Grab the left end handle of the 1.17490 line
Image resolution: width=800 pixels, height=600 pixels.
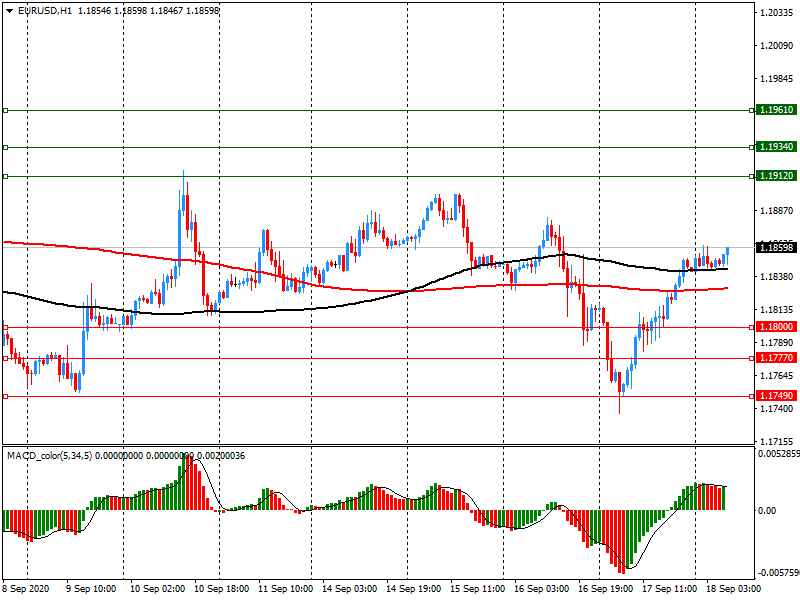click(x=6, y=396)
